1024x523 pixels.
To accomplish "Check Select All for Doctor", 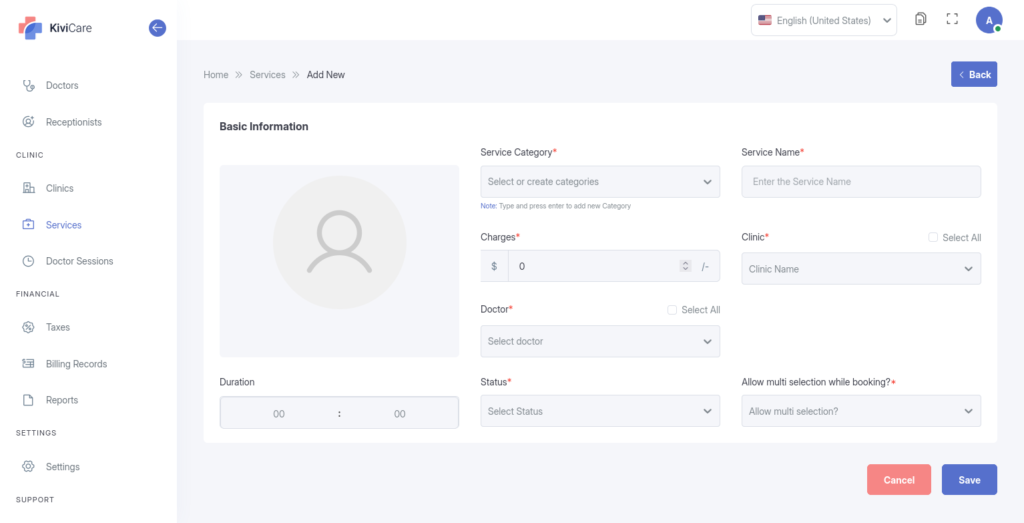I will tap(672, 310).
